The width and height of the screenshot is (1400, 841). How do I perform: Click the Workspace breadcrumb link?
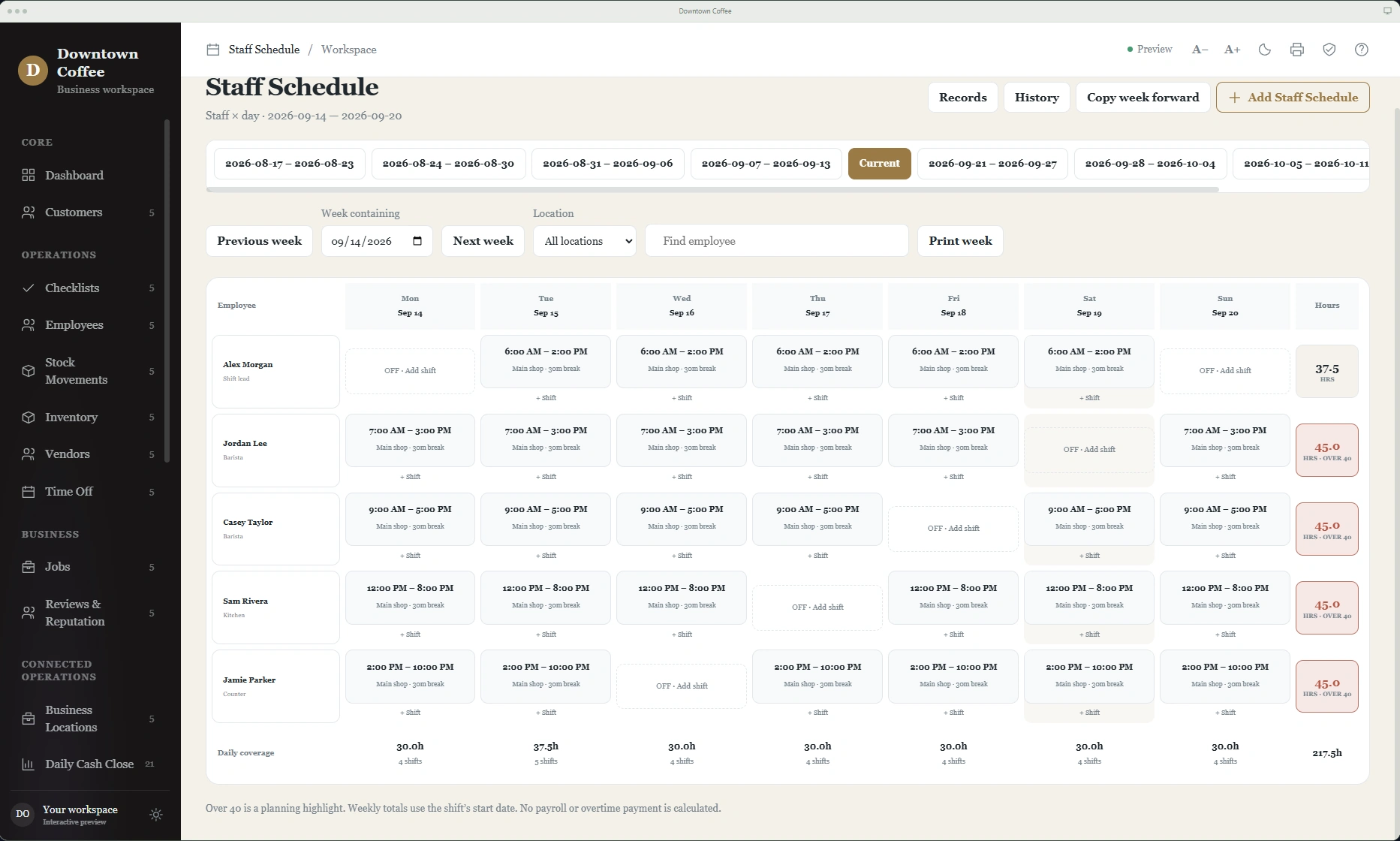(349, 50)
